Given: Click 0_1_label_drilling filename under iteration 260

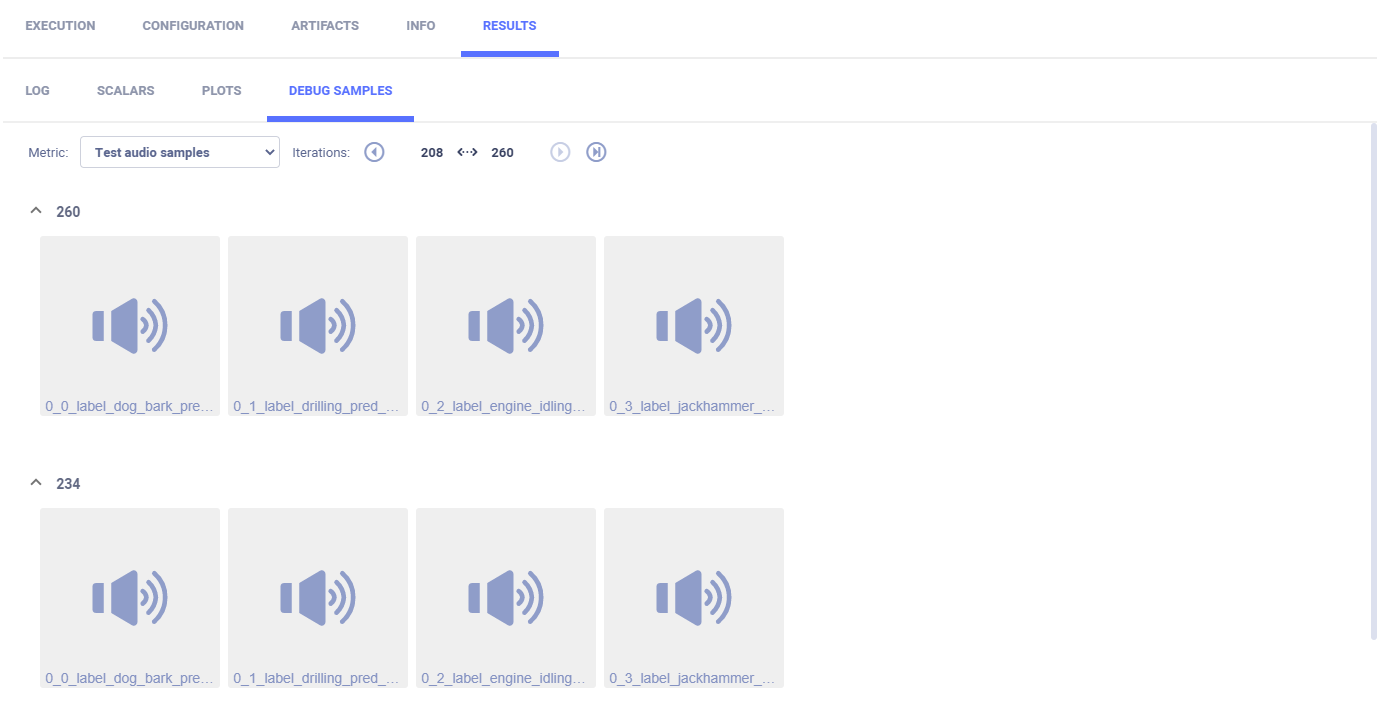Looking at the screenshot, I should click(318, 406).
